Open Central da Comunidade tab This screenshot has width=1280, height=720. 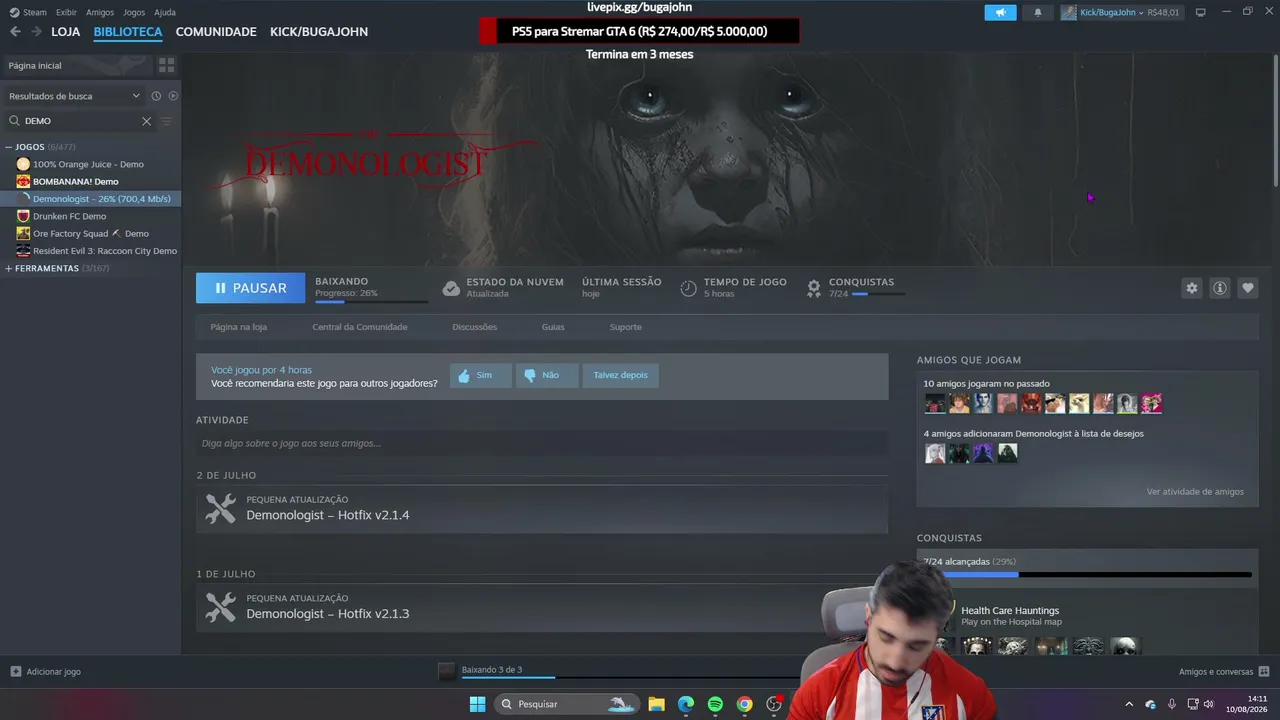coord(360,327)
